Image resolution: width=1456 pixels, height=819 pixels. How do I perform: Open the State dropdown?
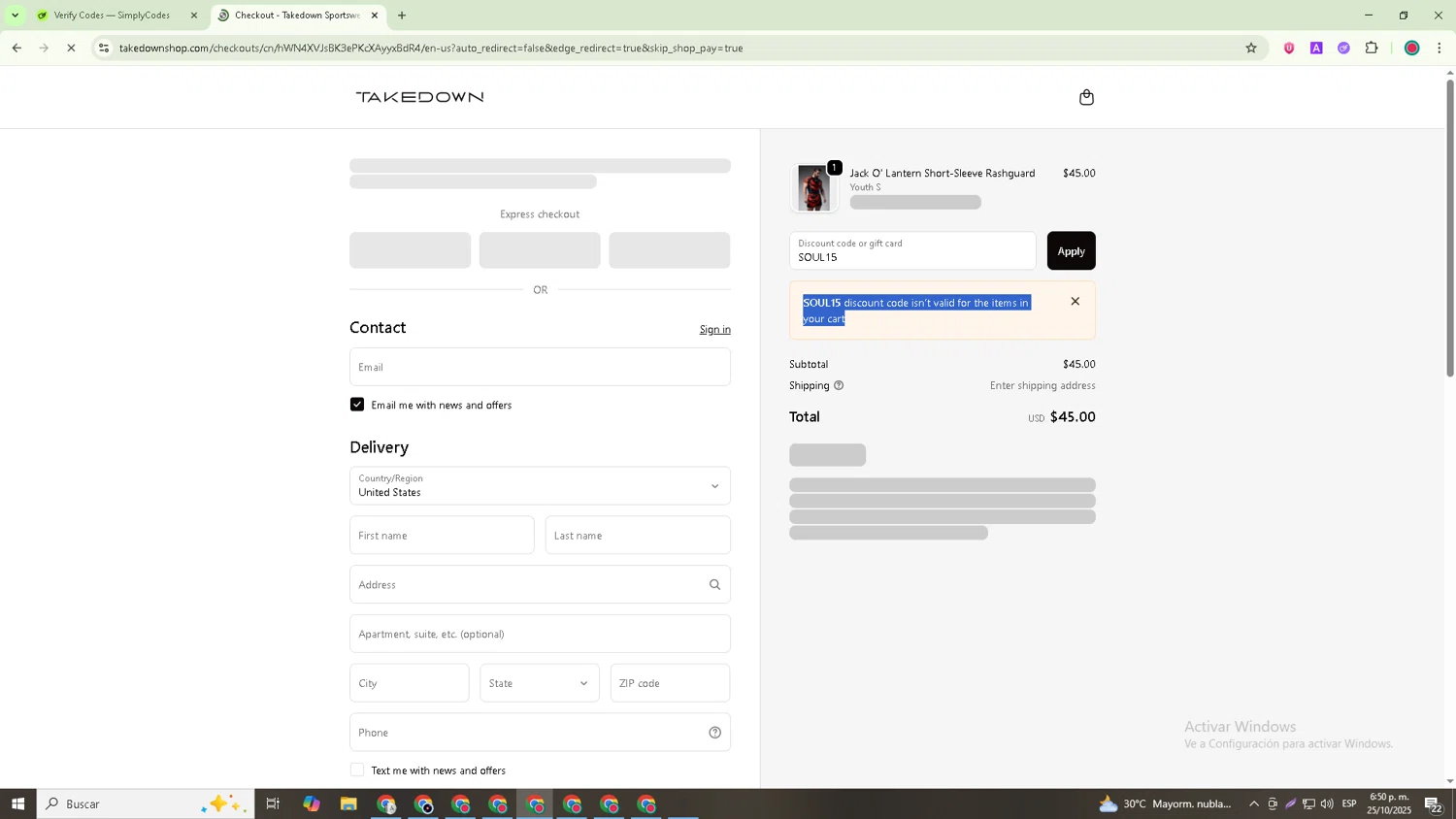[540, 683]
